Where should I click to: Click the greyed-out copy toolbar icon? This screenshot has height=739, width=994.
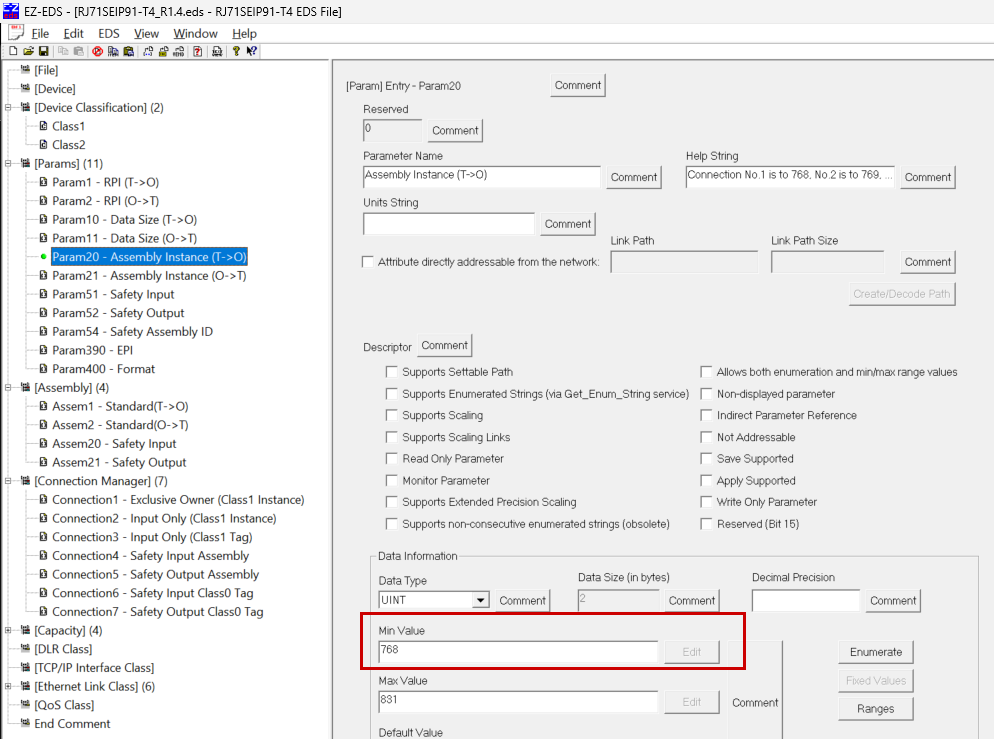click(x=63, y=51)
